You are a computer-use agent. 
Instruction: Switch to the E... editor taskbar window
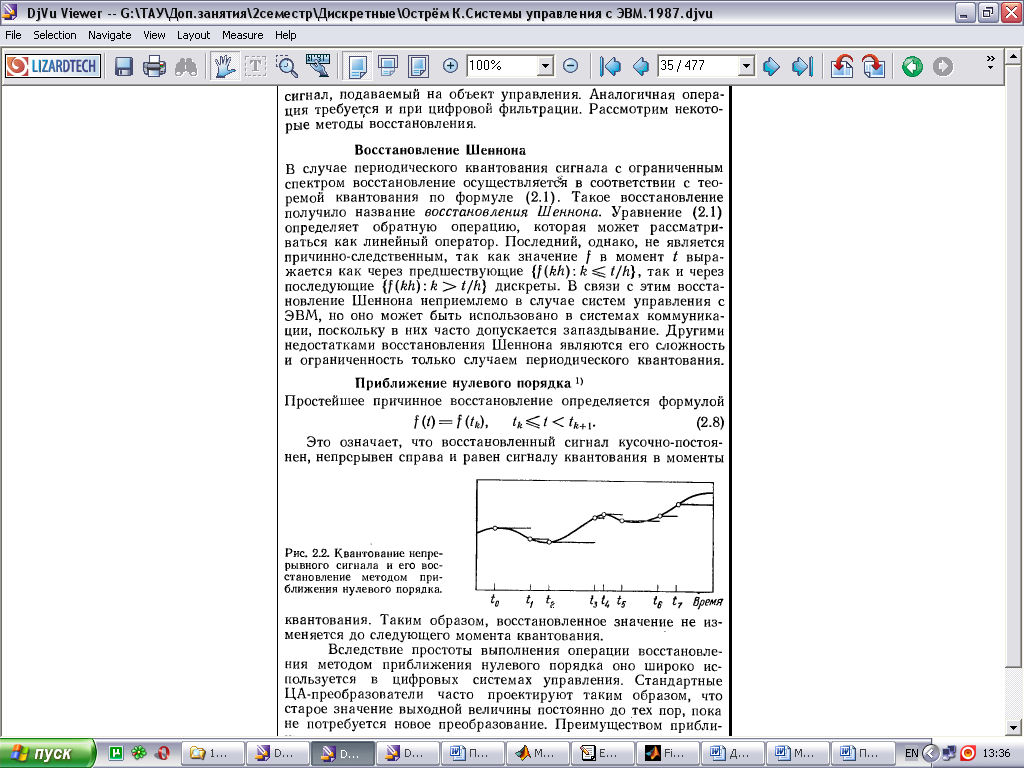tap(603, 753)
